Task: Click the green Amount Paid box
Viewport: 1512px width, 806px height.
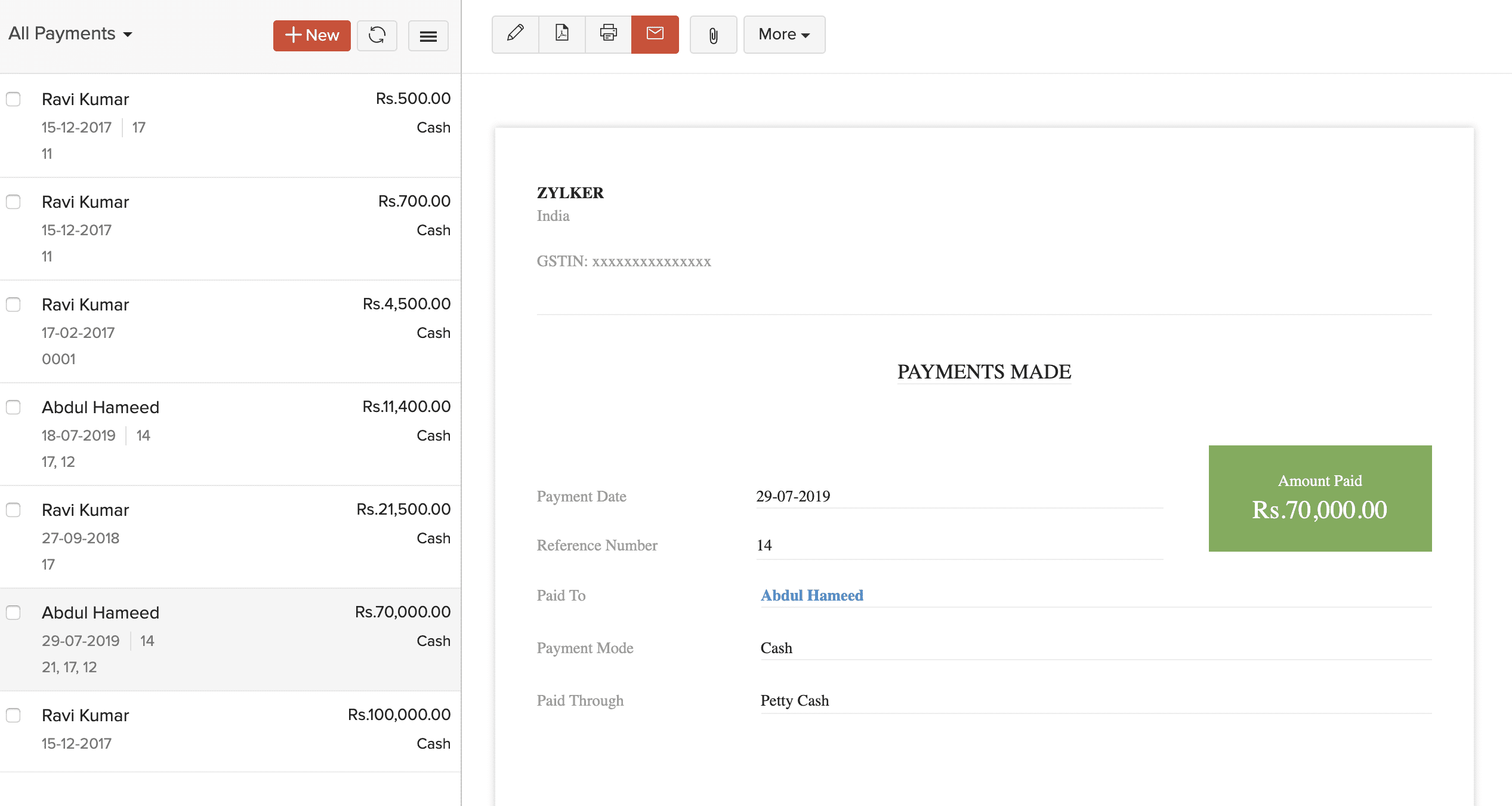Action: click(1319, 498)
